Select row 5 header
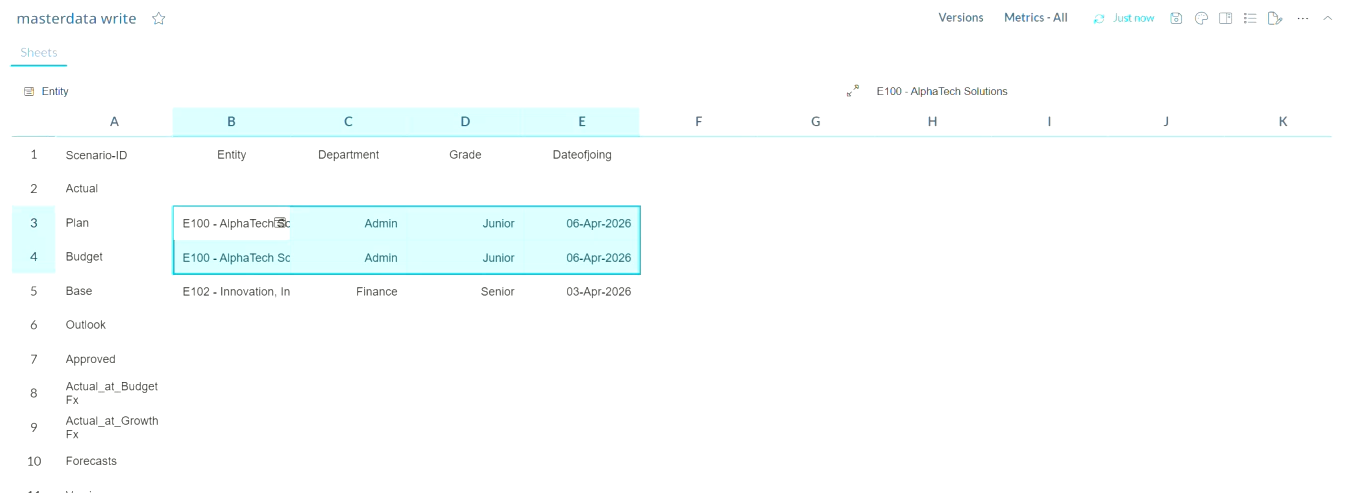This screenshot has height=493, width=1350. [34, 291]
